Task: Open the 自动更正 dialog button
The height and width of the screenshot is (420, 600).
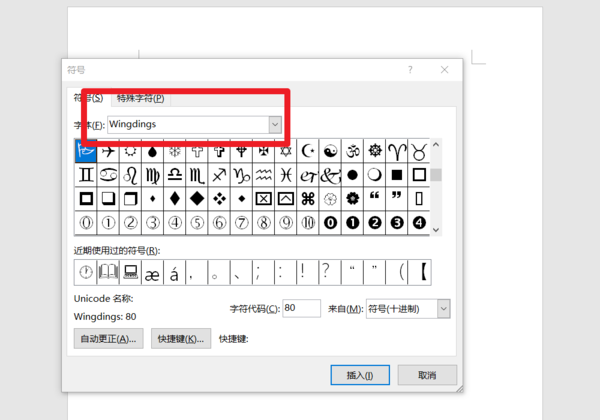Action: (x=108, y=339)
